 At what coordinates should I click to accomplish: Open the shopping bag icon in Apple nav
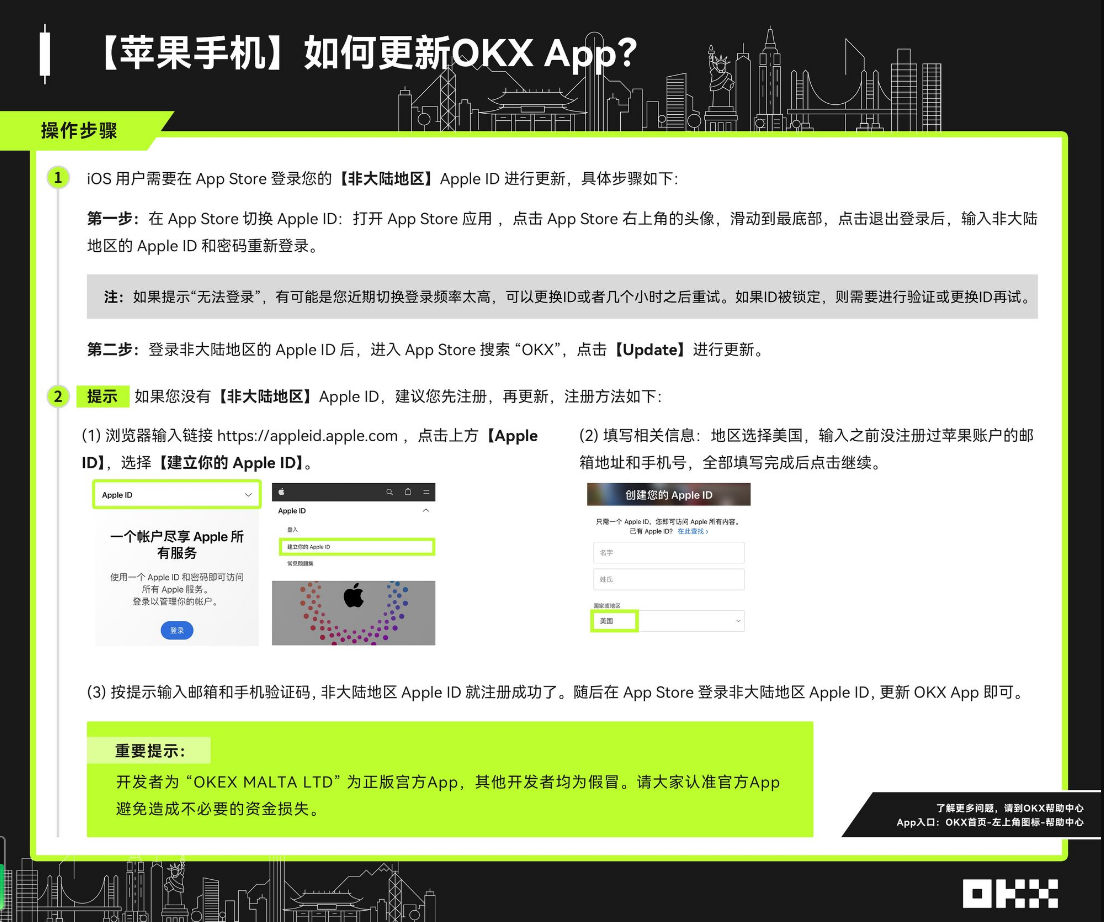tap(408, 492)
